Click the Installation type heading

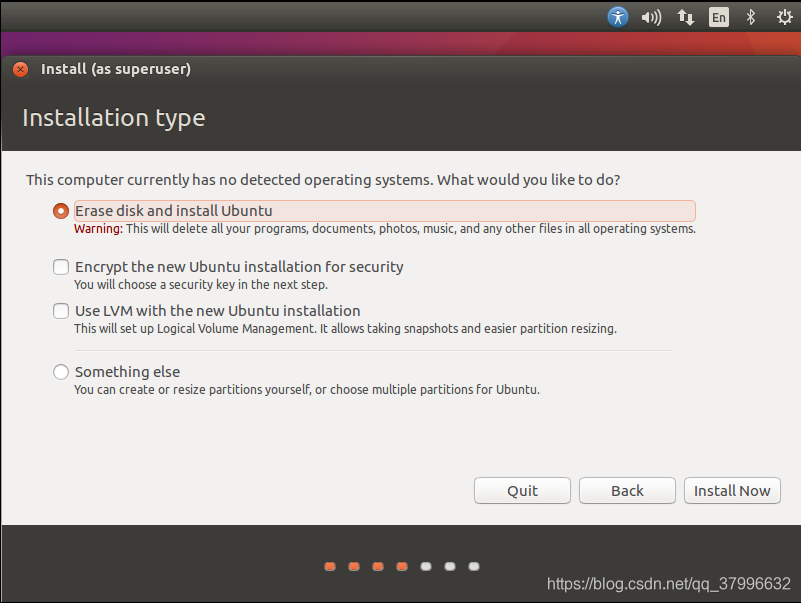pos(113,118)
